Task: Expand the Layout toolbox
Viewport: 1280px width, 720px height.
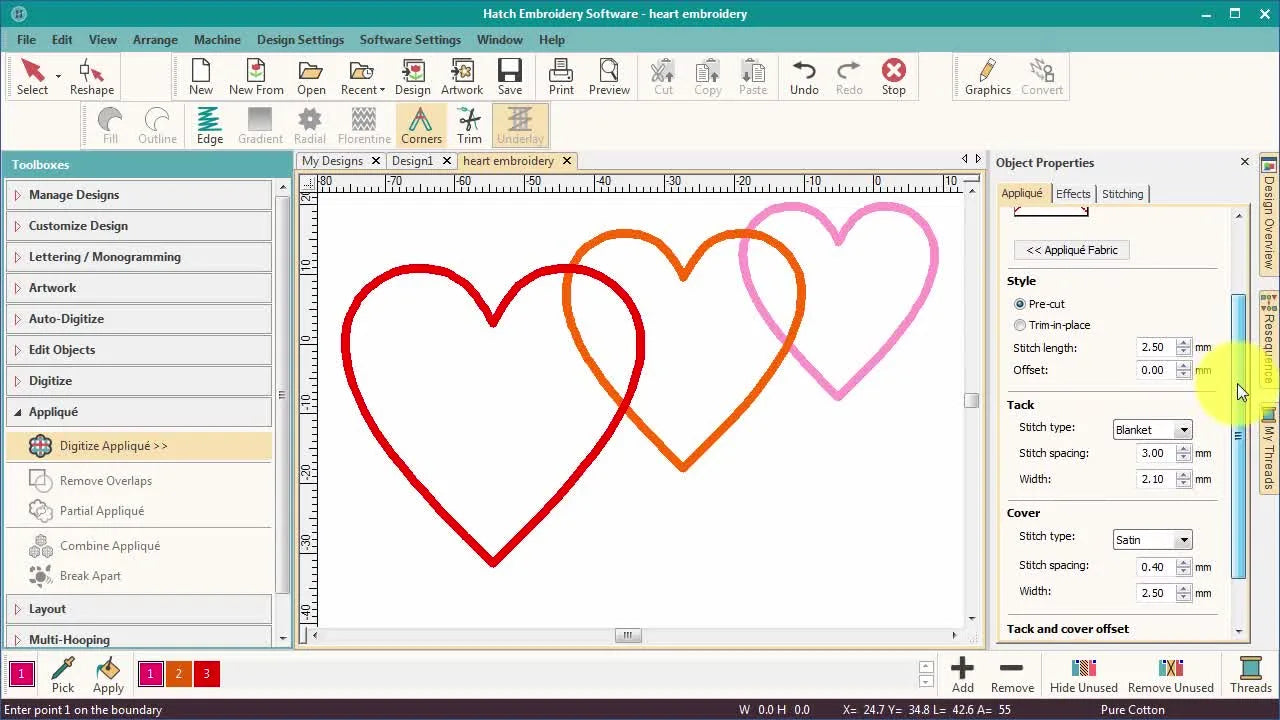Action: pos(138,609)
